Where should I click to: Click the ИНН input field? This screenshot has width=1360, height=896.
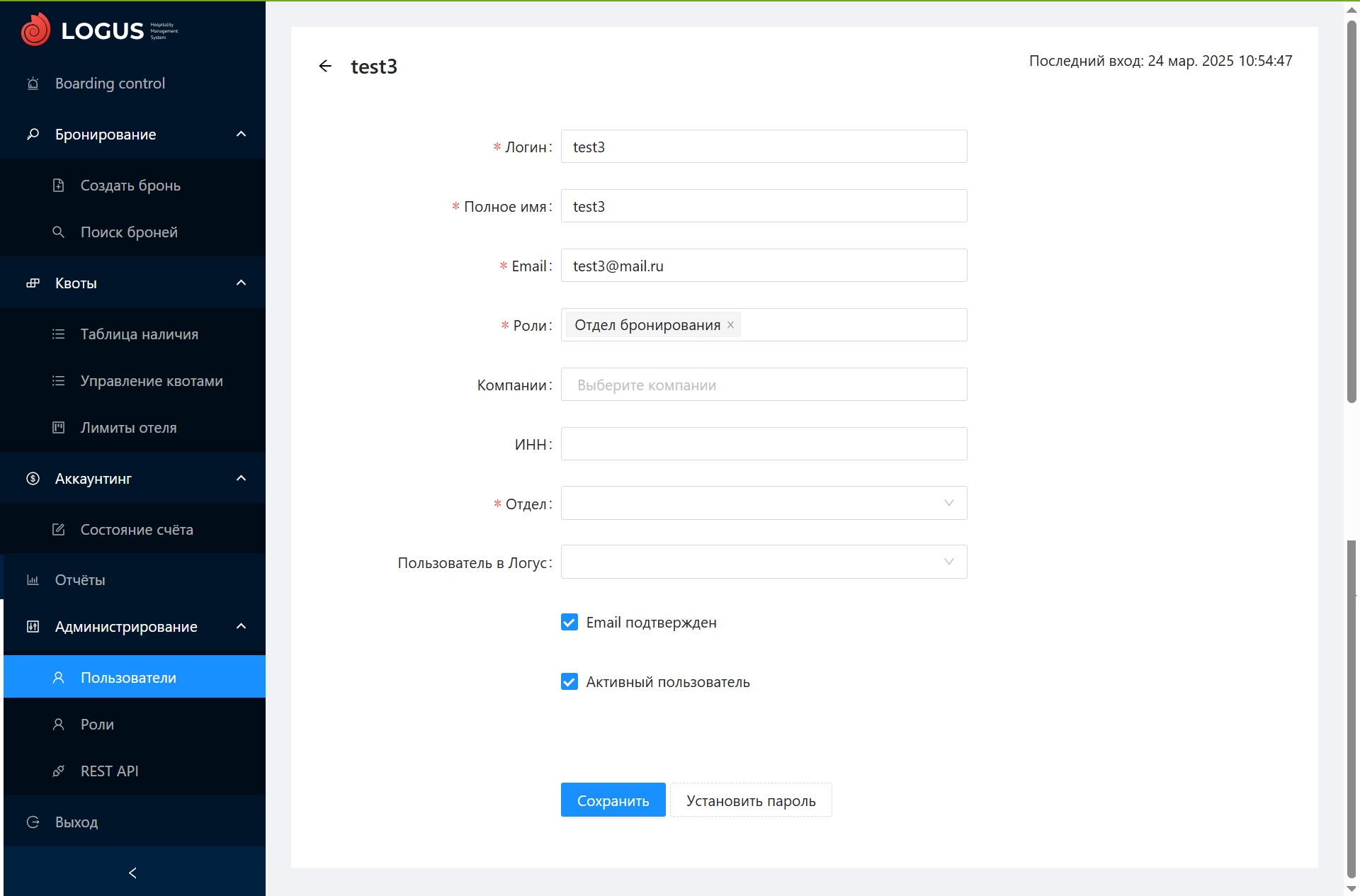(x=764, y=444)
